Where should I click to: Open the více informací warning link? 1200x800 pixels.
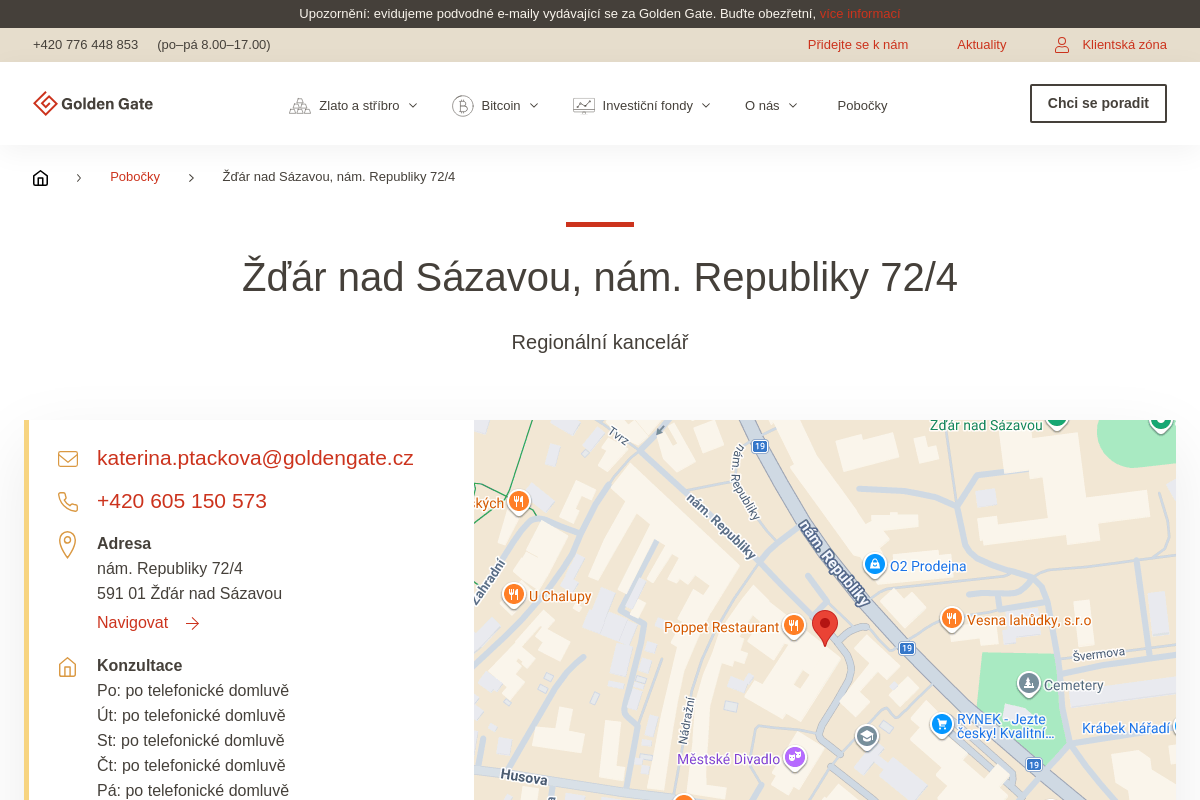tap(859, 14)
